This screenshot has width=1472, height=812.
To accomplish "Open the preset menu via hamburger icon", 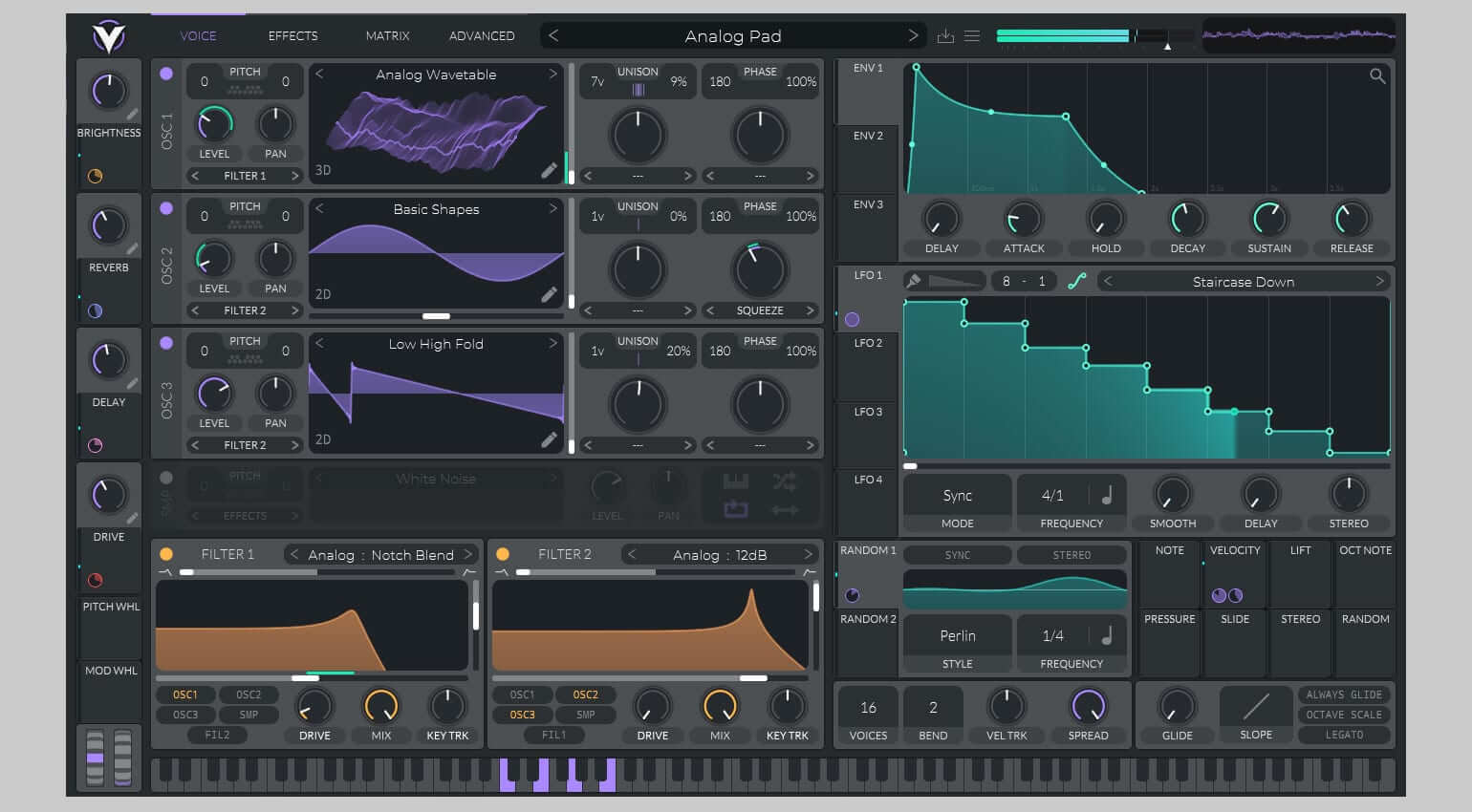I will [x=971, y=35].
